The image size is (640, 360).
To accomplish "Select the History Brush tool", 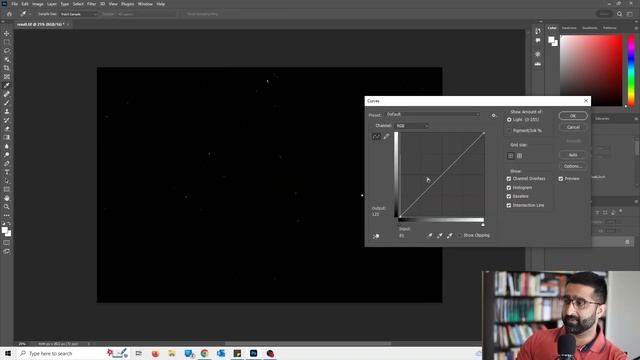I will click(7, 120).
